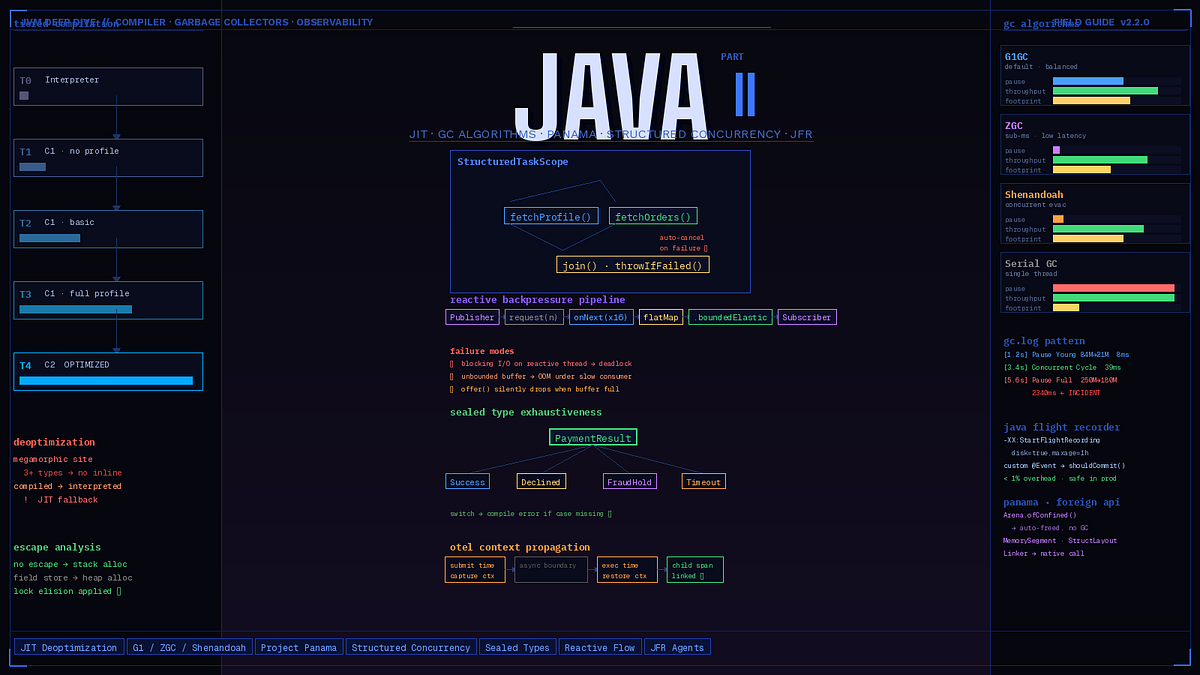Image resolution: width=1200 pixels, height=675 pixels.
Task: Select the '-XX:StartFlightRecording' line
Action: pyautogui.click(x=1052, y=440)
